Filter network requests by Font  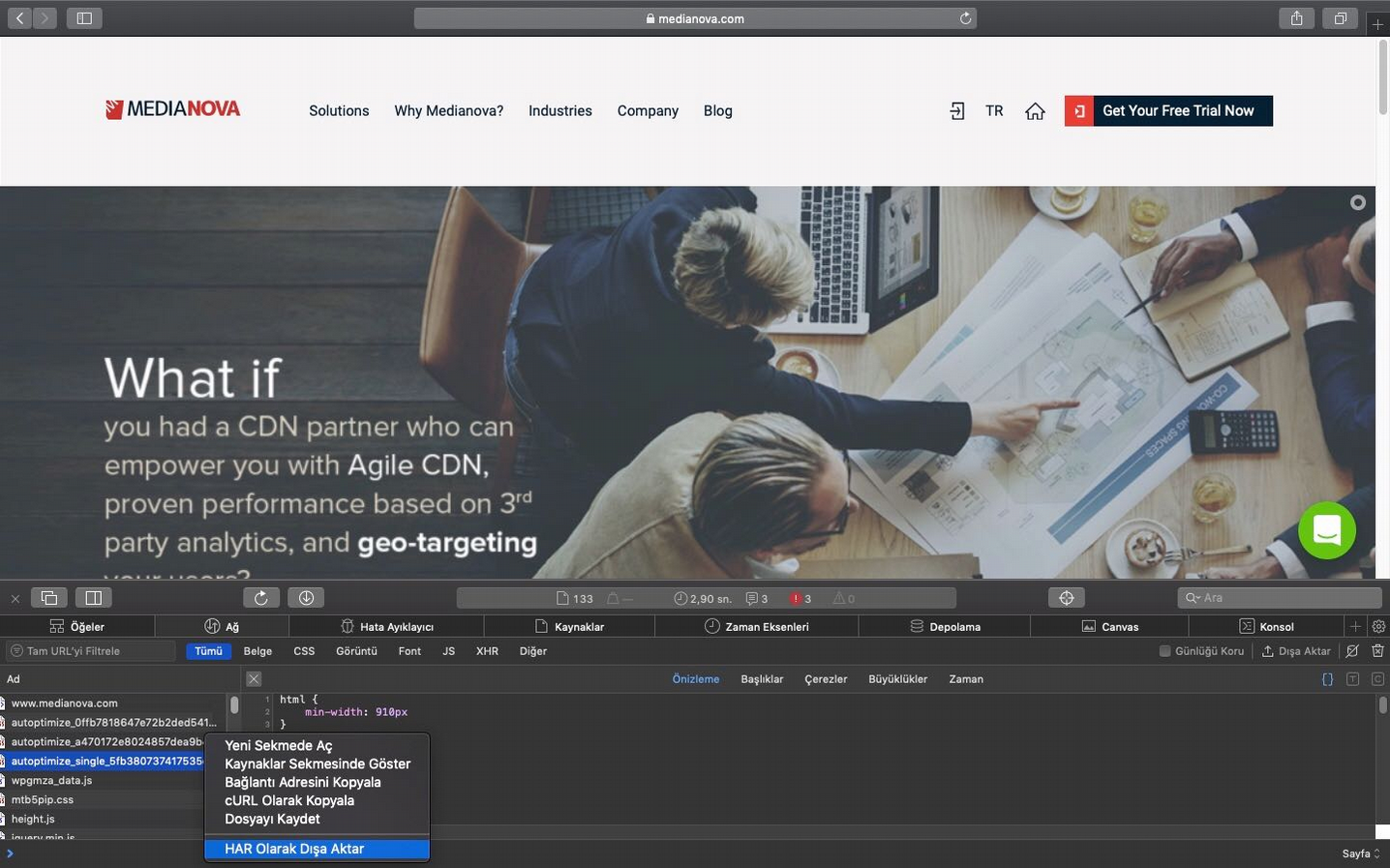click(x=409, y=651)
